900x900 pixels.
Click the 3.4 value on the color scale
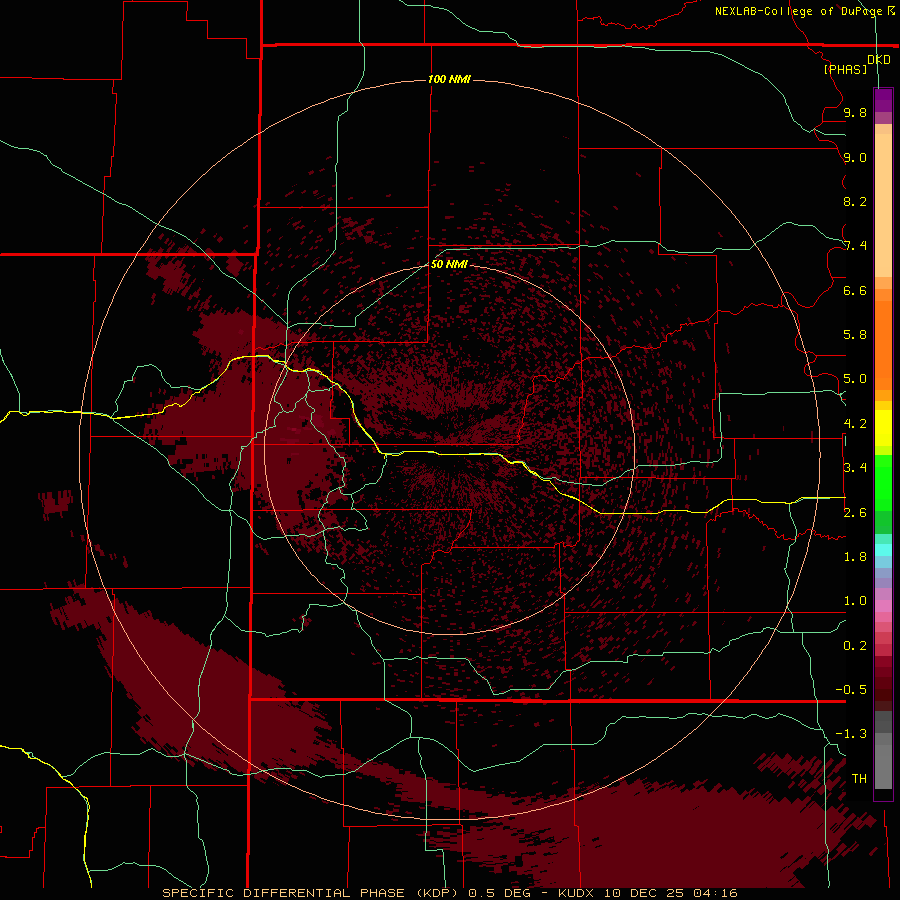pyautogui.click(x=855, y=468)
